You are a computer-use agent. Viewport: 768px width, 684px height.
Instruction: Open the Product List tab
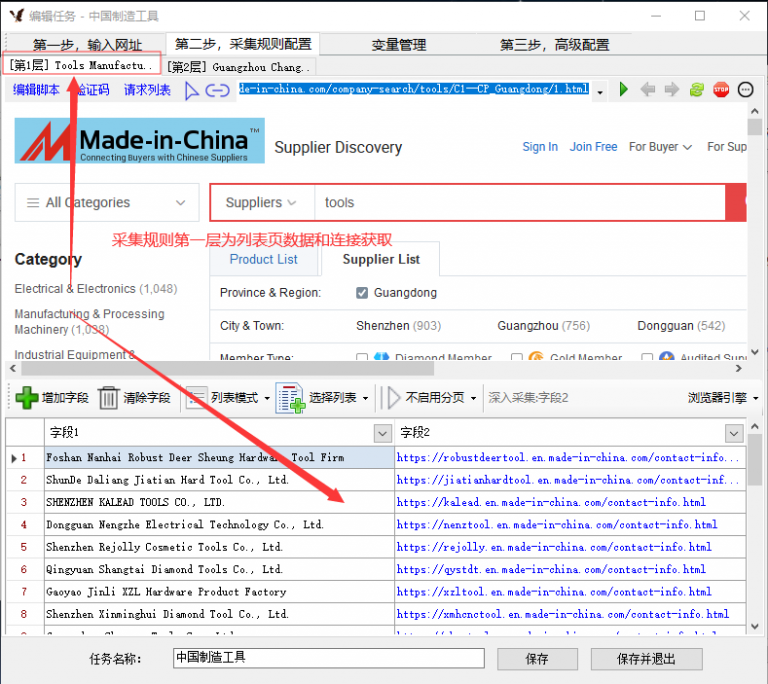[x=264, y=260]
